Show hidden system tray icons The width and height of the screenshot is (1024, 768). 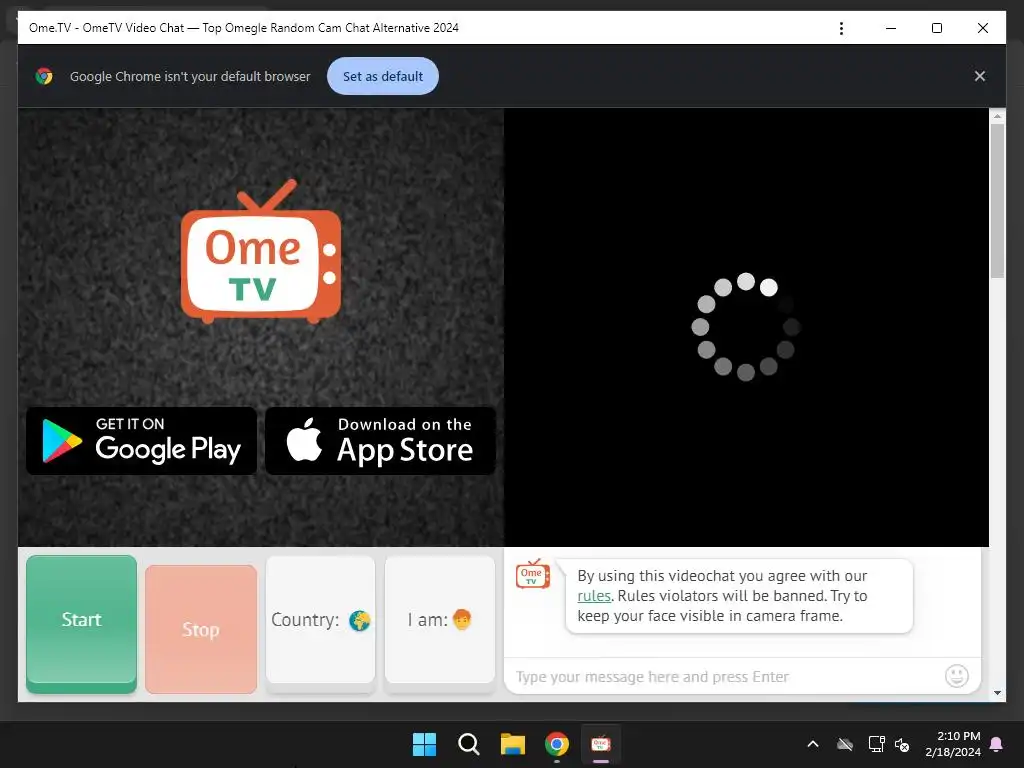[x=813, y=744]
